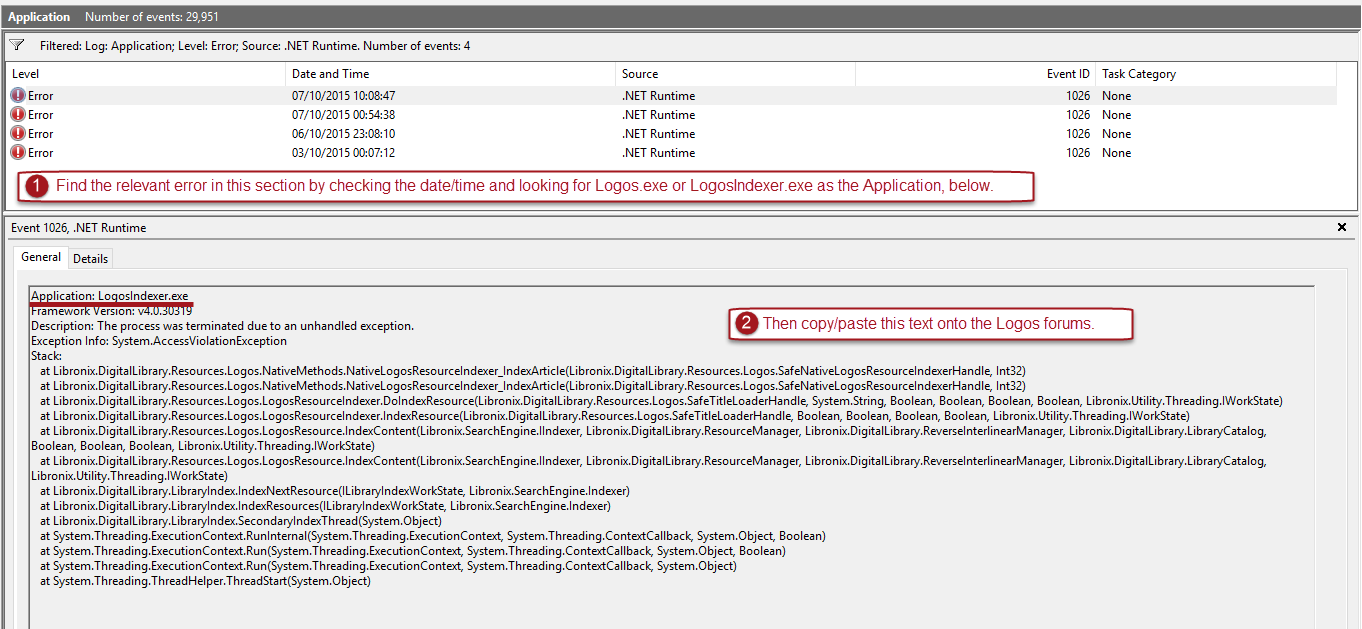Click the Description unhandled exception line
The width and height of the screenshot is (1362, 629).
click(222, 326)
